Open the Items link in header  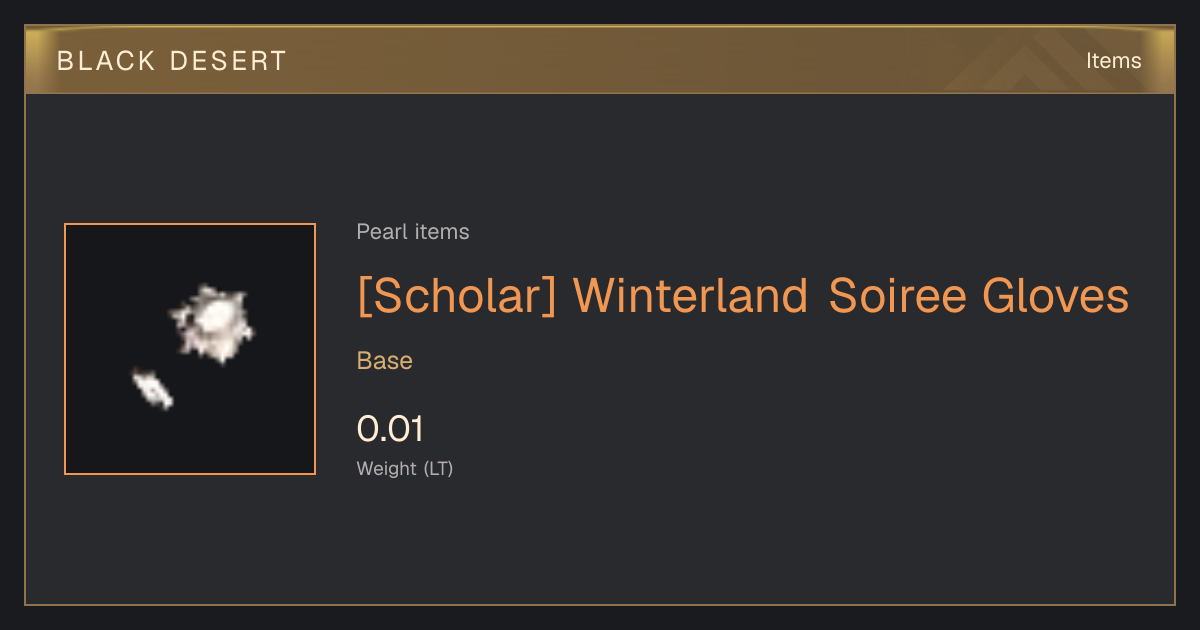tap(1113, 61)
